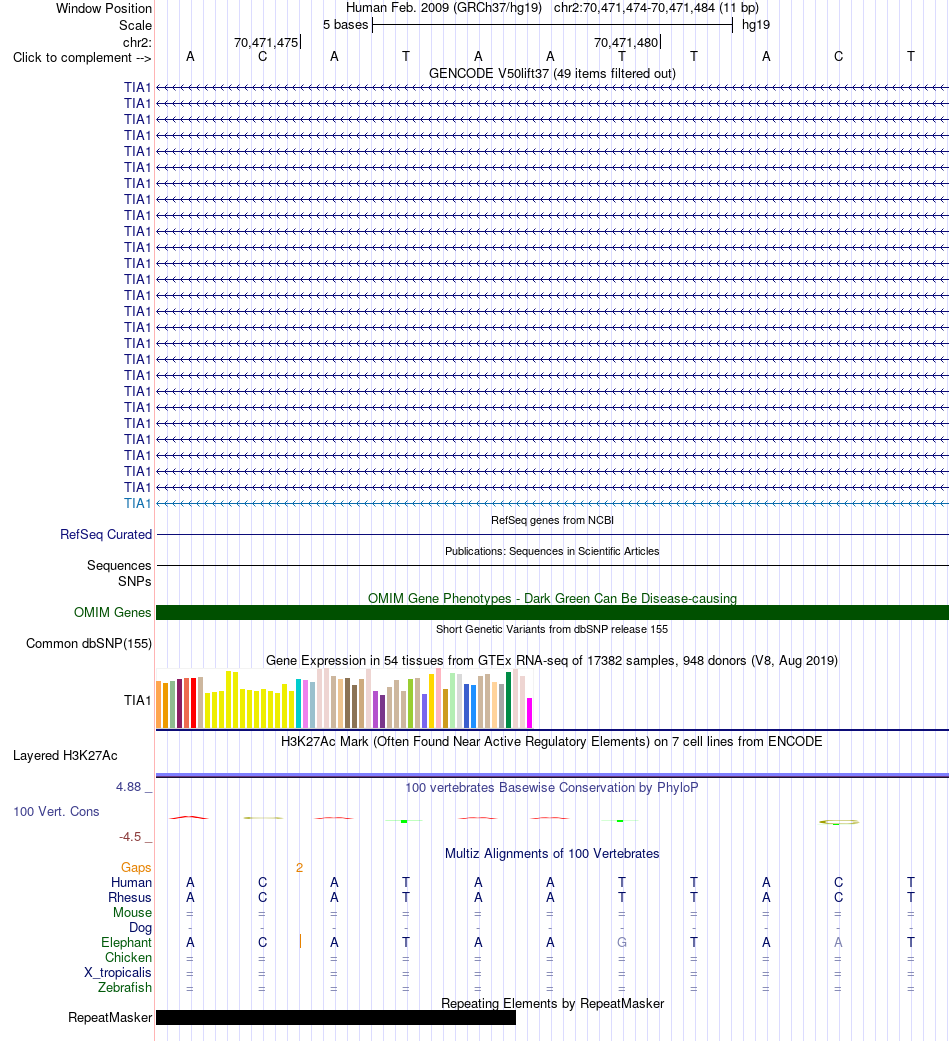Viewport: 950px width, 1041px height.
Task: Click the black RepeatMasker element bar
Action: coord(336,1018)
